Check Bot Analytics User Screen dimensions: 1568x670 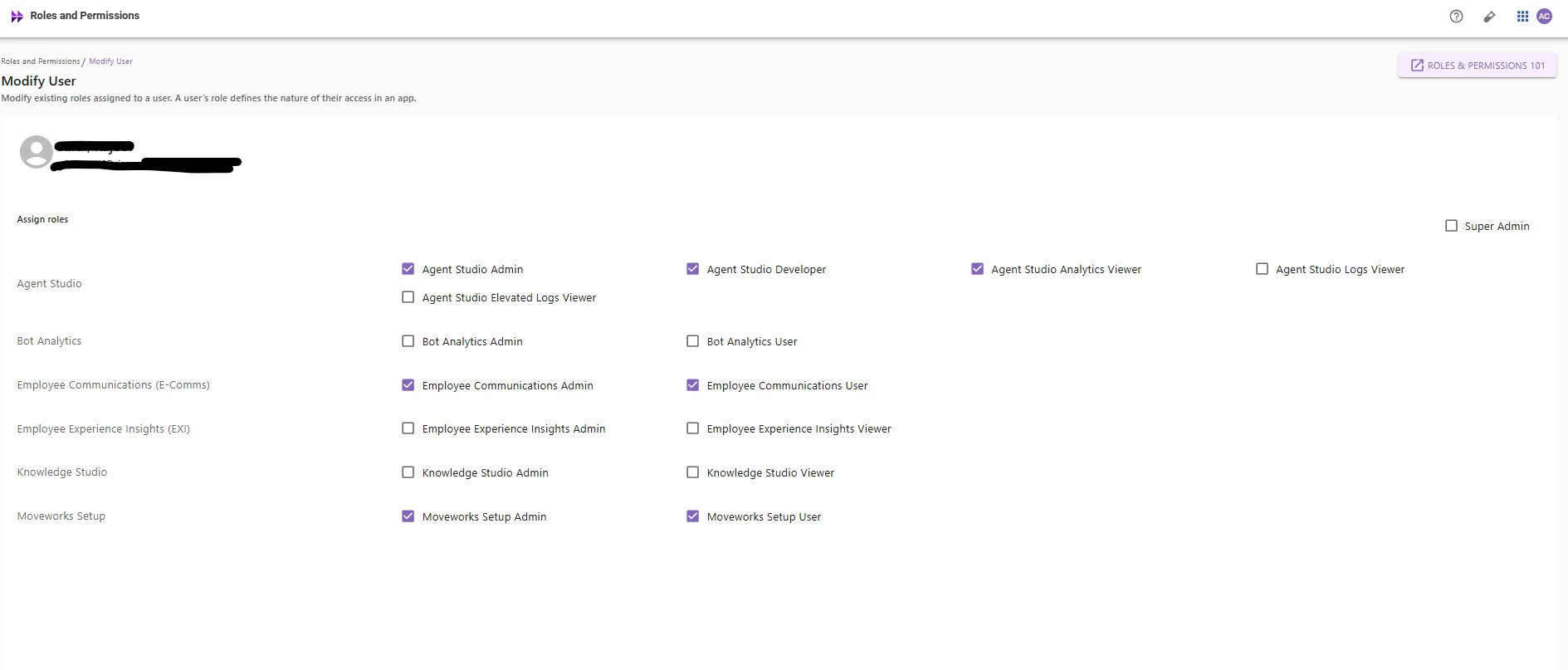(x=692, y=341)
